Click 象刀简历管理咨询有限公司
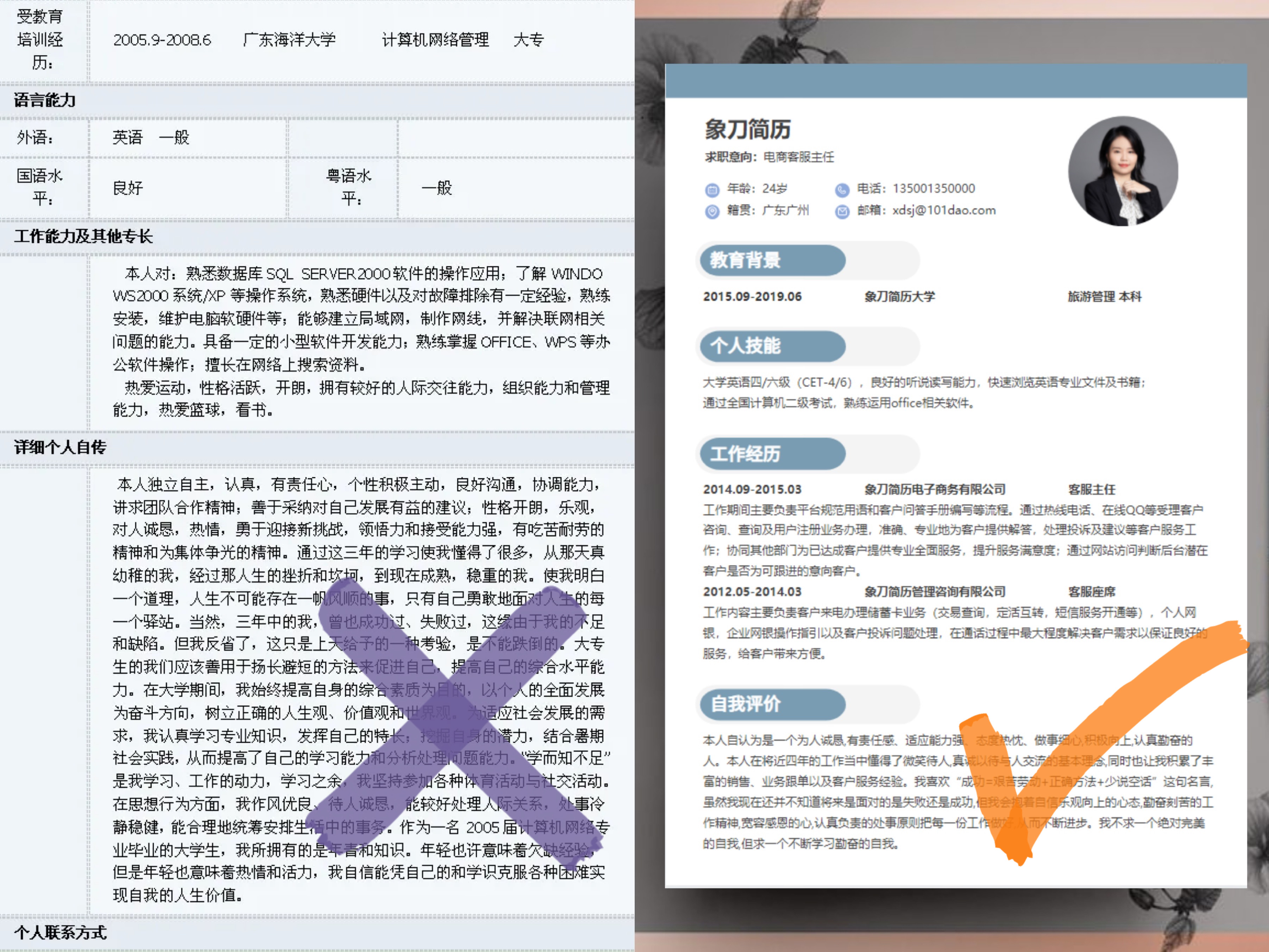 935,591
